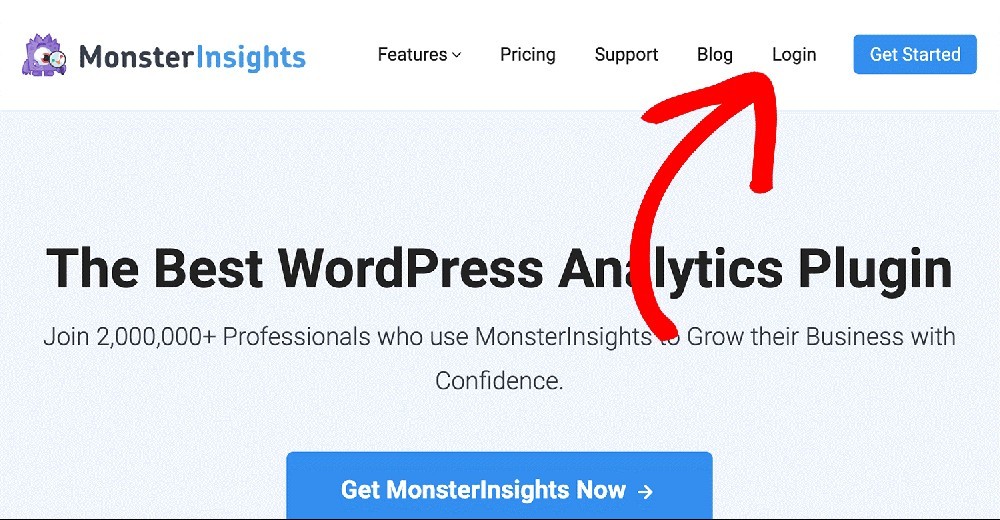
Task: Click the Get Started button
Action: pos(915,54)
